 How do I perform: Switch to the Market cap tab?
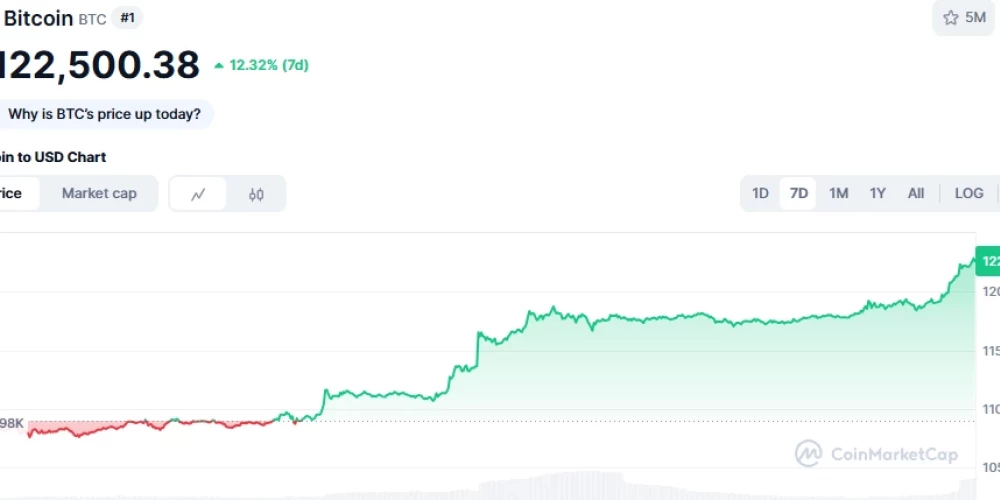coord(99,193)
